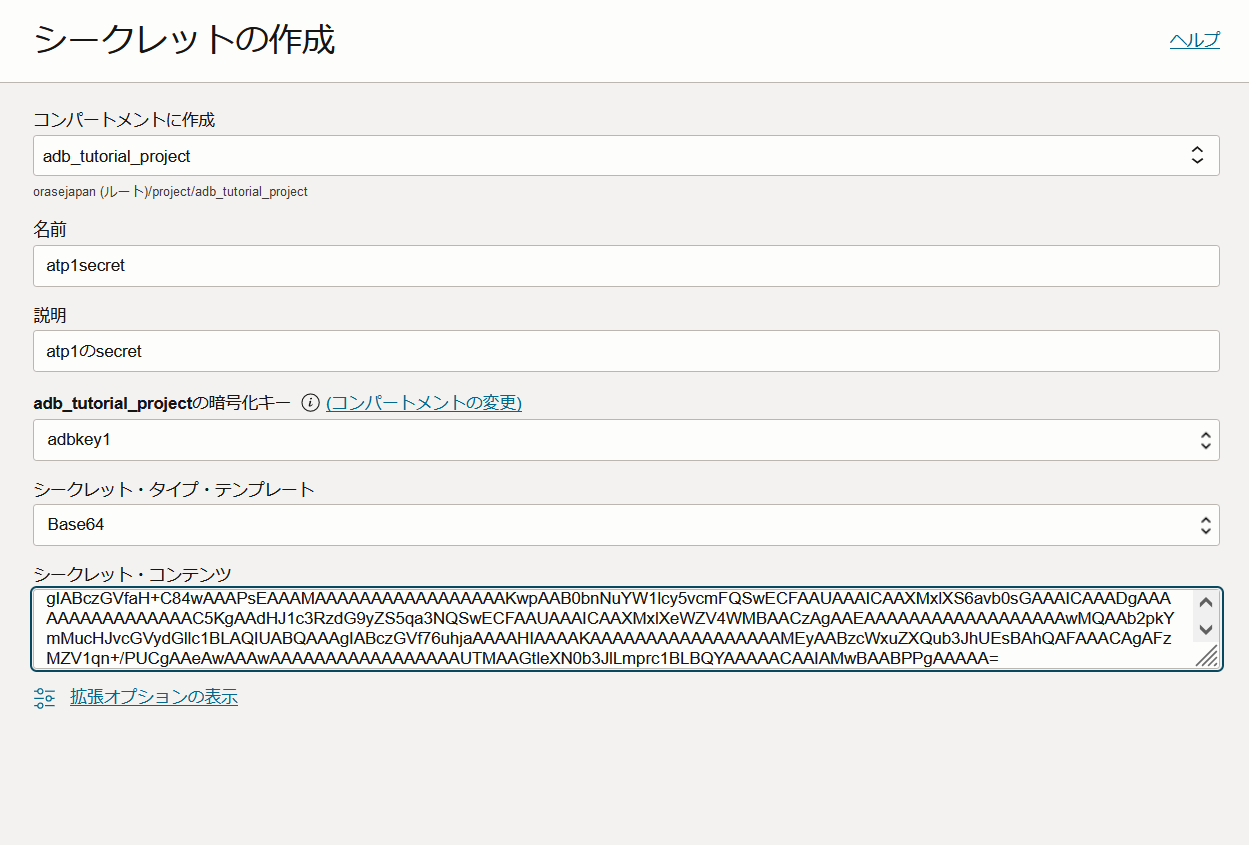The image size is (1249, 845).
Task: Open the encryption key dropdown showing adbkey1
Action: [626, 440]
